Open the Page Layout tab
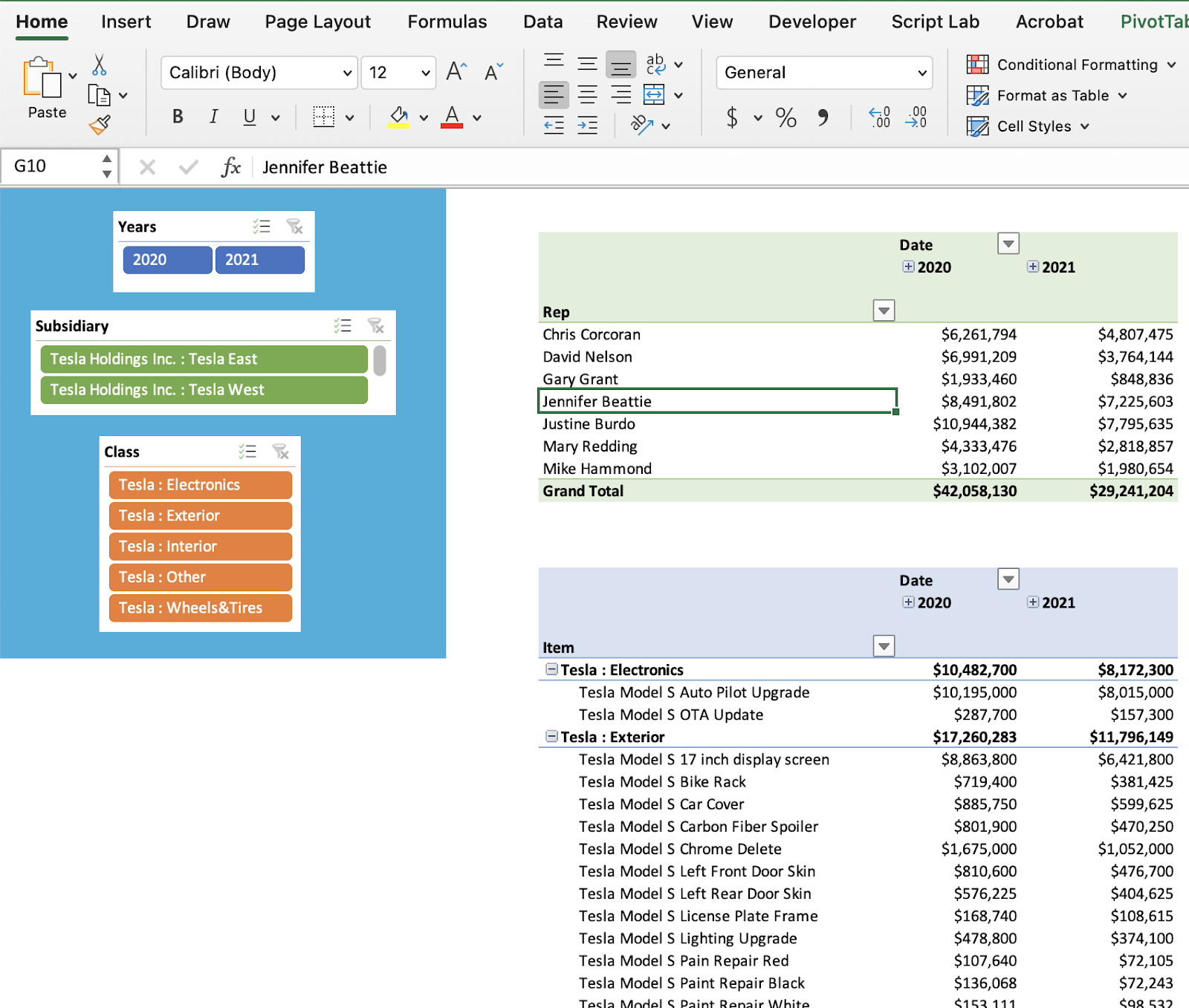Image resolution: width=1189 pixels, height=1008 pixels. point(318,22)
